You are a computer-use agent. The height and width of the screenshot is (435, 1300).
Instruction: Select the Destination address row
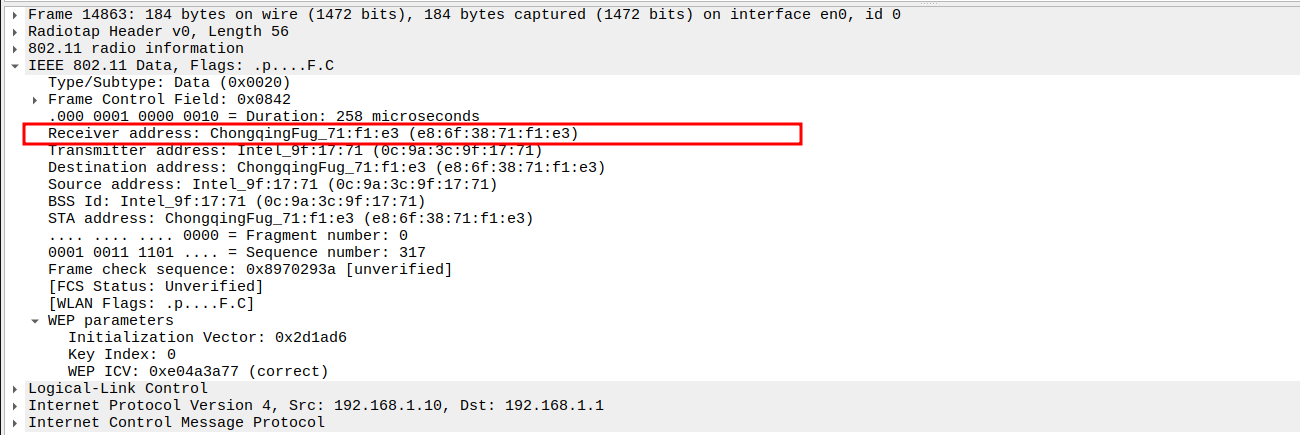(326, 167)
